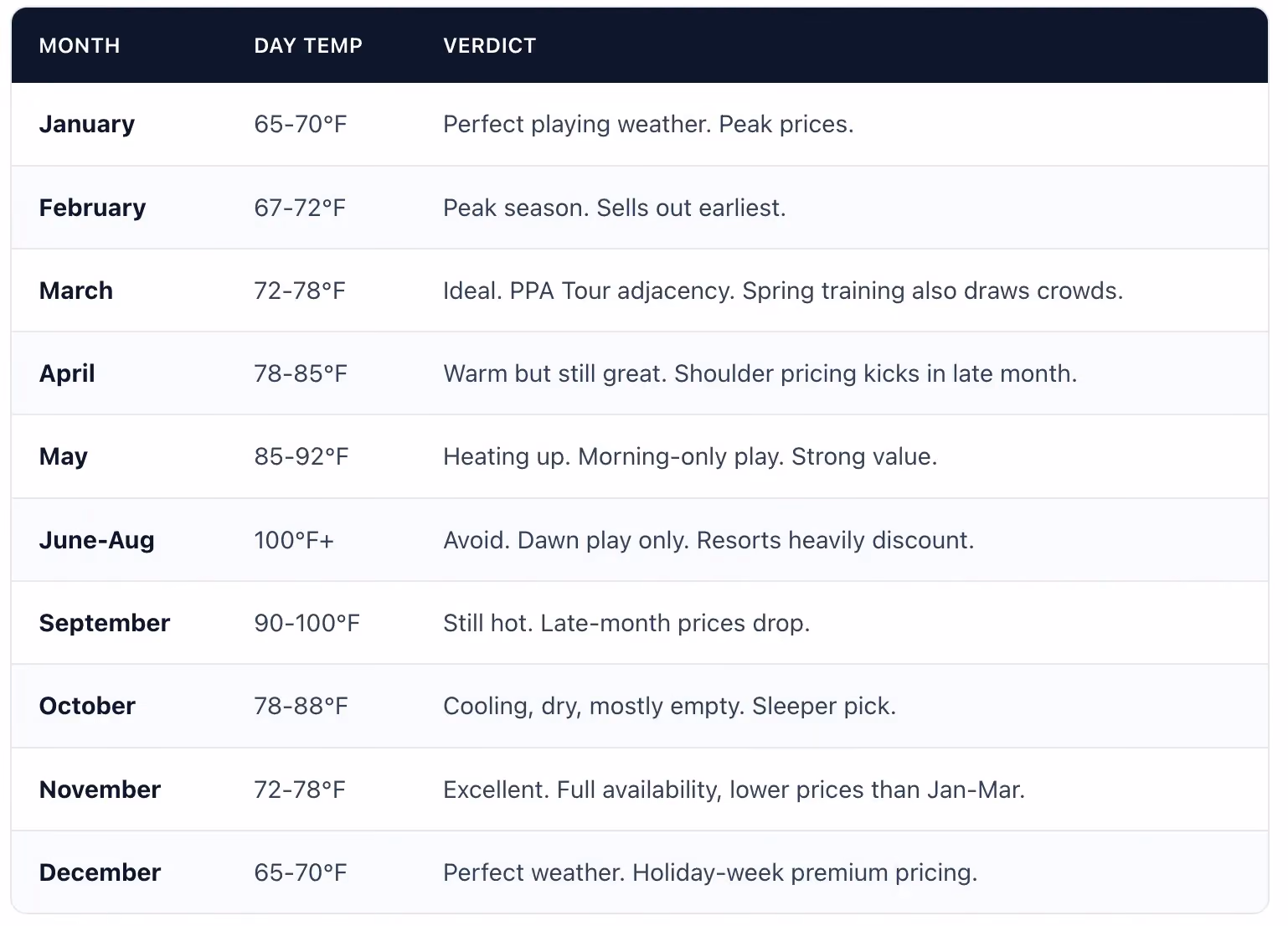The width and height of the screenshot is (1288, 926).
Task: Click the June-Aug row label
Action: coord(97,540)
